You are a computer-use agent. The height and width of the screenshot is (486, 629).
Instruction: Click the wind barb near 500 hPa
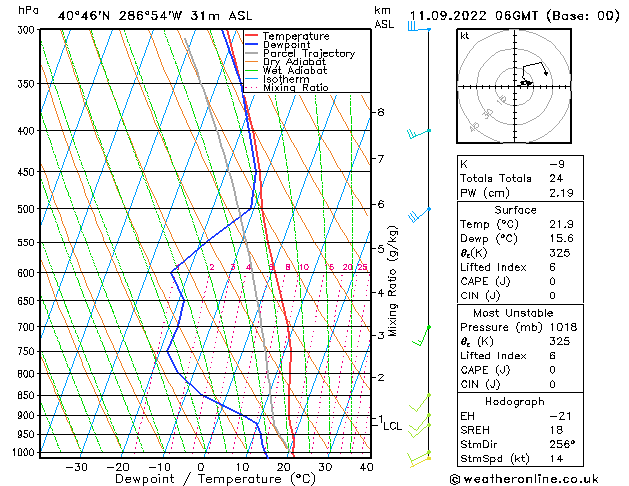tap(418, 213)
